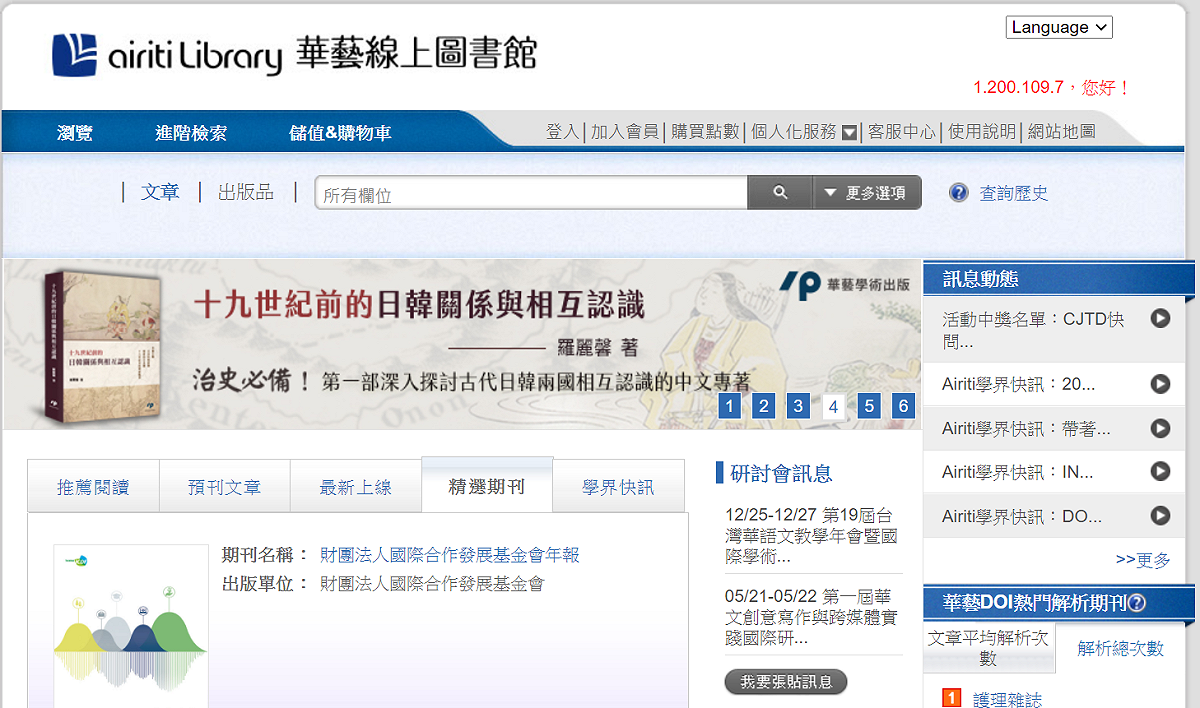Expand the 更多選項 search options

867,193
